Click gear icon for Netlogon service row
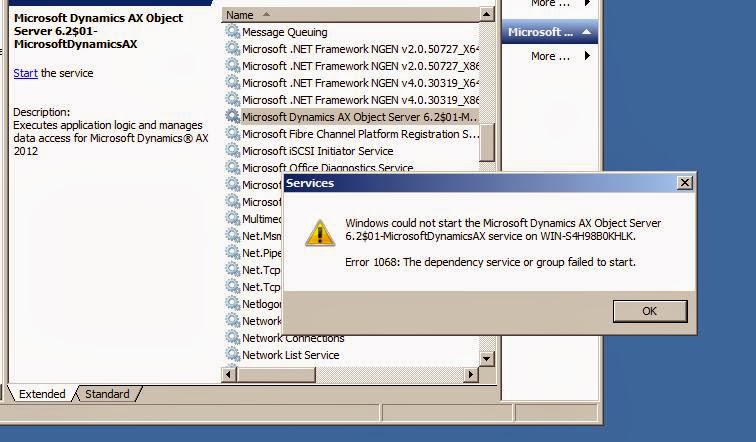756x442 pixels. click(233, 304)
